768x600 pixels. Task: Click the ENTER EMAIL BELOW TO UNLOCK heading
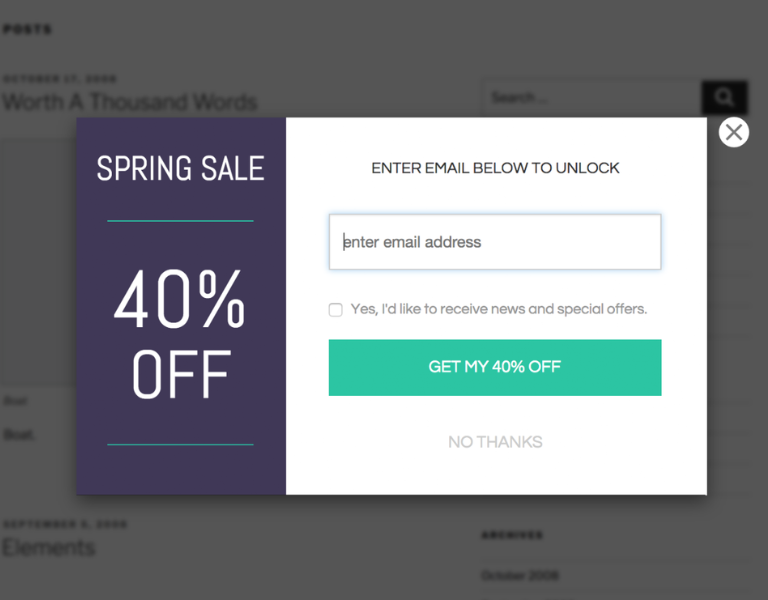[x=495, y=168]
